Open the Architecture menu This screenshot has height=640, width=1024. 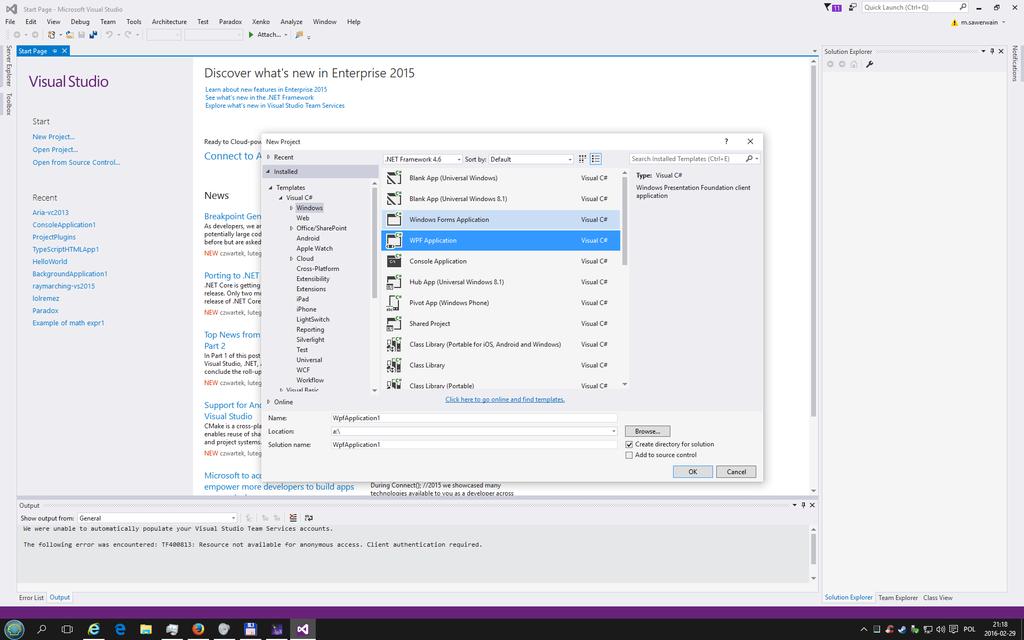169,22
